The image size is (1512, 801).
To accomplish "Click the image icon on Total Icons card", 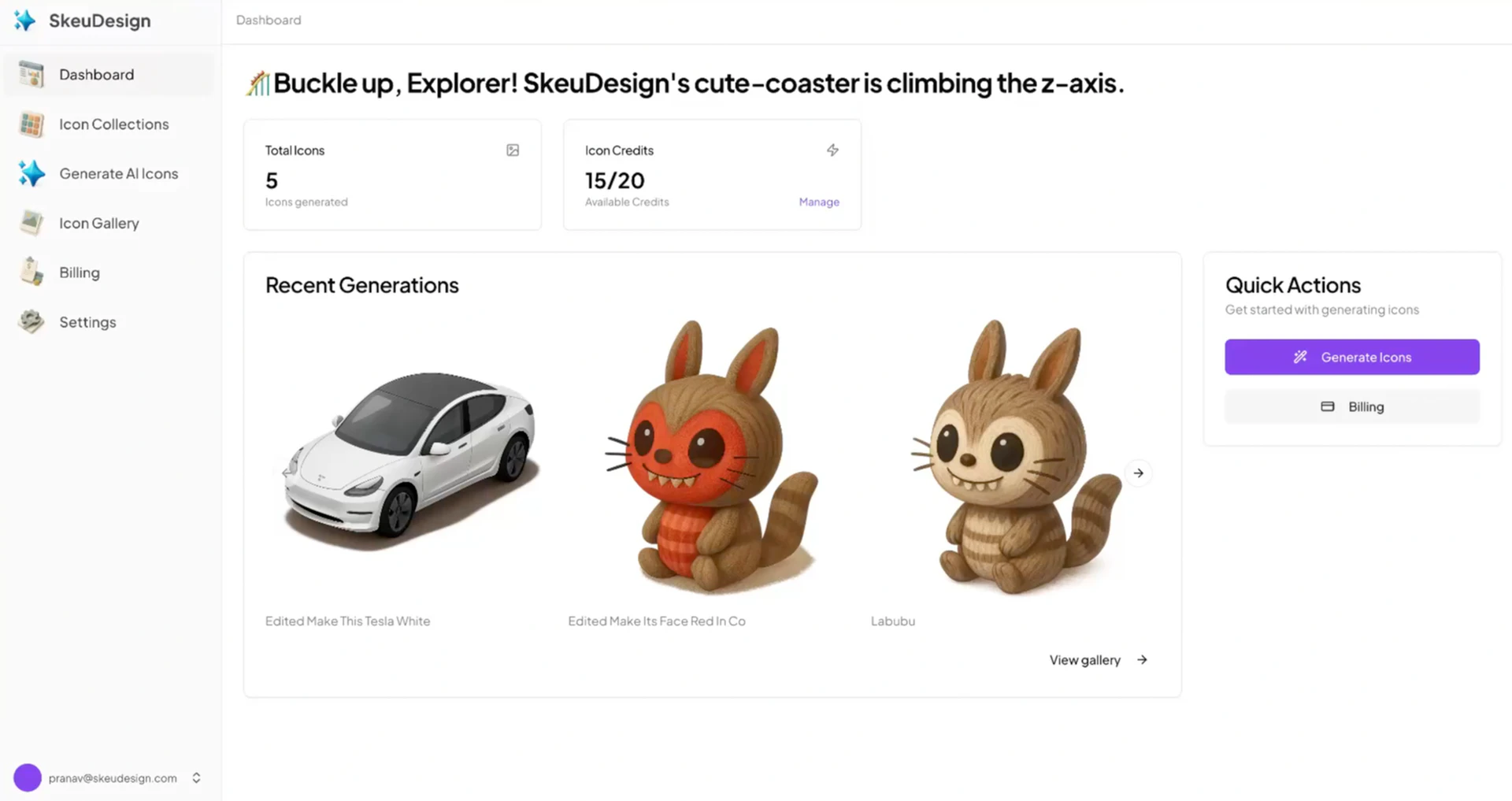I will (513, 150).
